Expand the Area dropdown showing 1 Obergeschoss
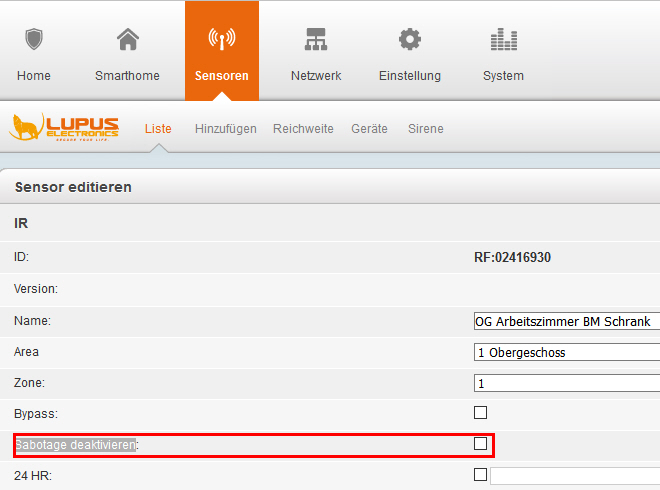The height and width of the screenshot is (490, 660). coord(566,352)
